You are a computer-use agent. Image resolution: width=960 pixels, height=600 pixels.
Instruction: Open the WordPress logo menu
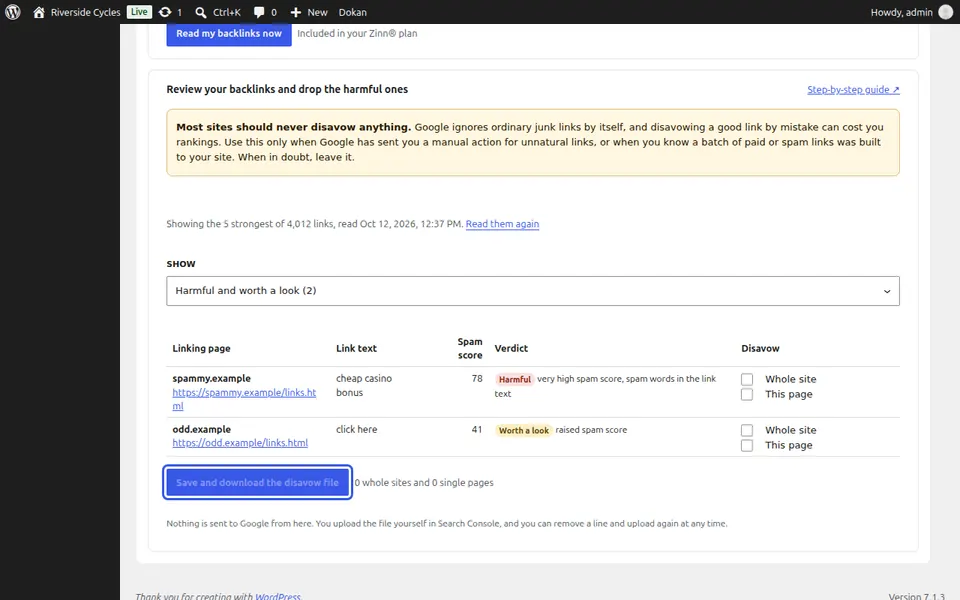point(13,12)
